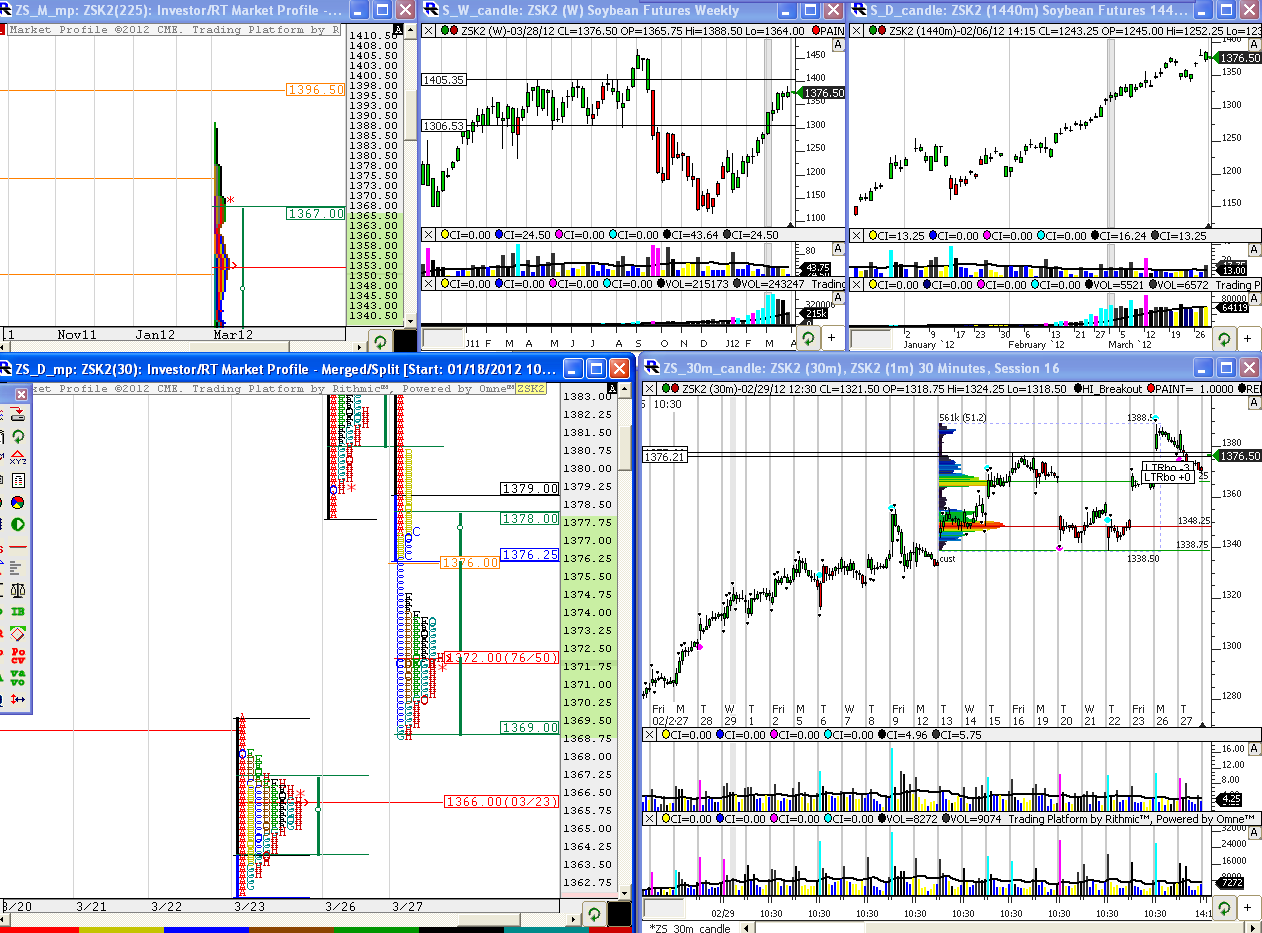Viewport: 1262px width, 933px height.
Task: Select the red horizontal line tool
Action: tap(18, 546)
